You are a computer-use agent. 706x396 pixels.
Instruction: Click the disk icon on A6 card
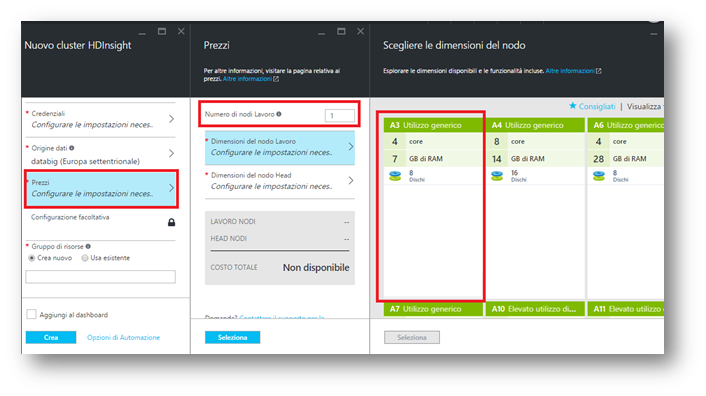(x=598, y=176)
